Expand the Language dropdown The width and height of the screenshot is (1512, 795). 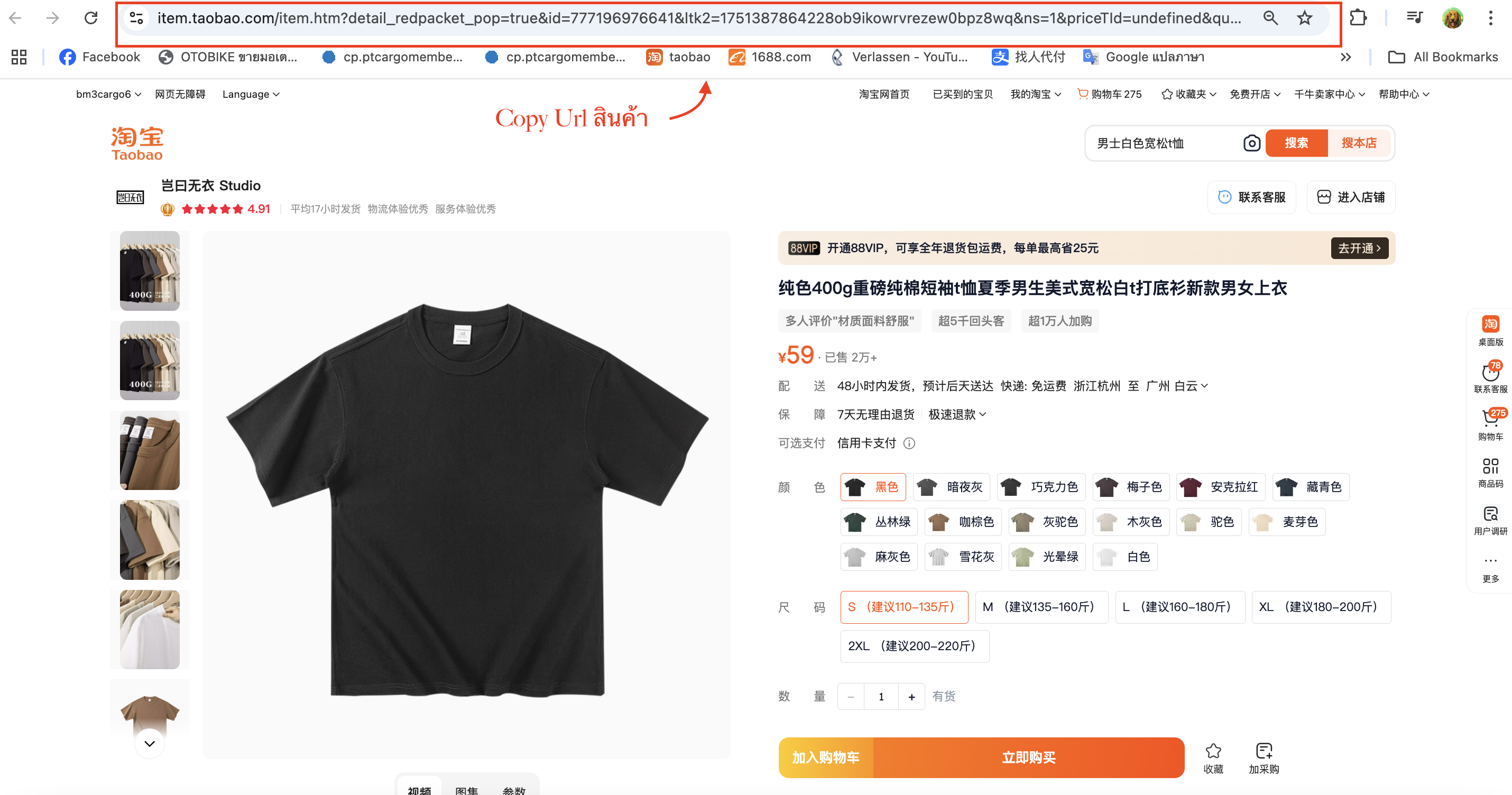(251, 95)
